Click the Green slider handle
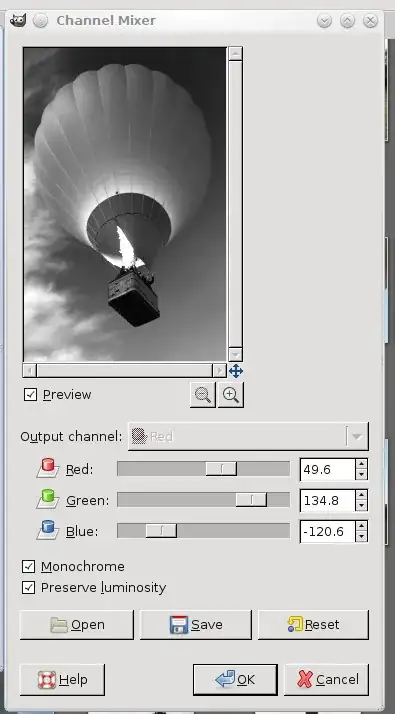This screenshot has height=714, width=395. [251, 500]
